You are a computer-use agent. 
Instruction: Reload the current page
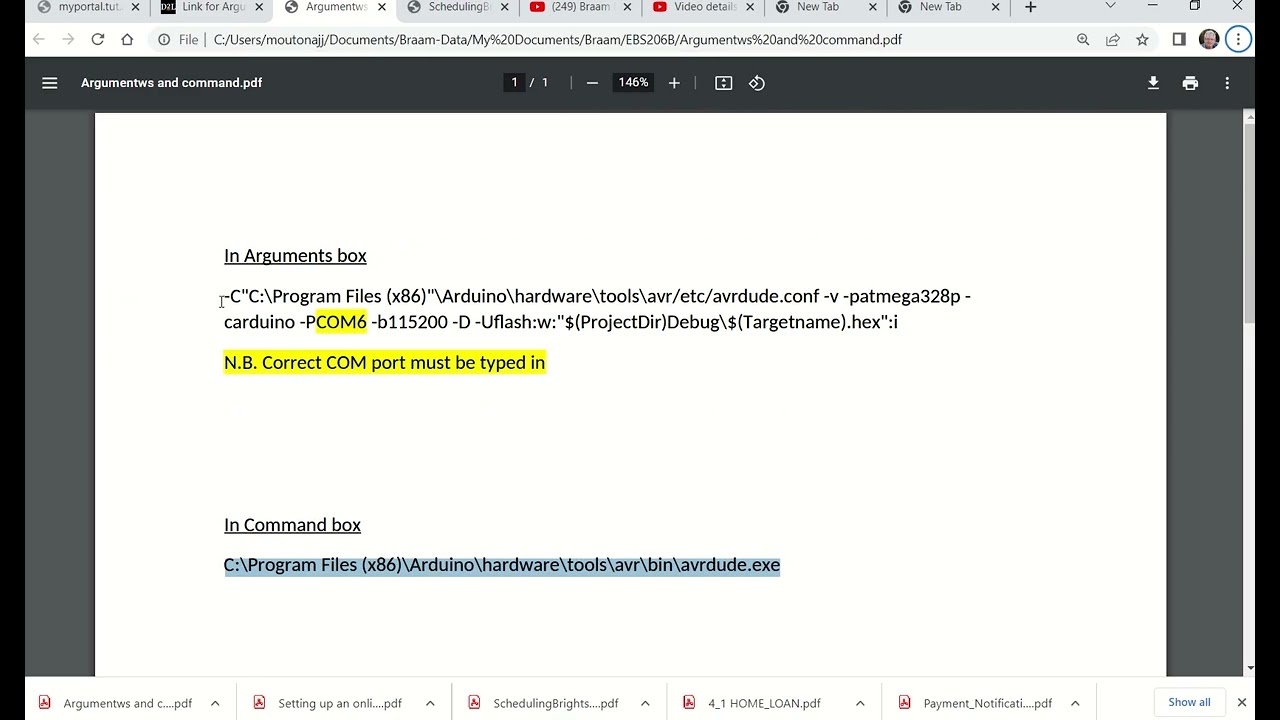pyautogui.click(x=98, y=40)
